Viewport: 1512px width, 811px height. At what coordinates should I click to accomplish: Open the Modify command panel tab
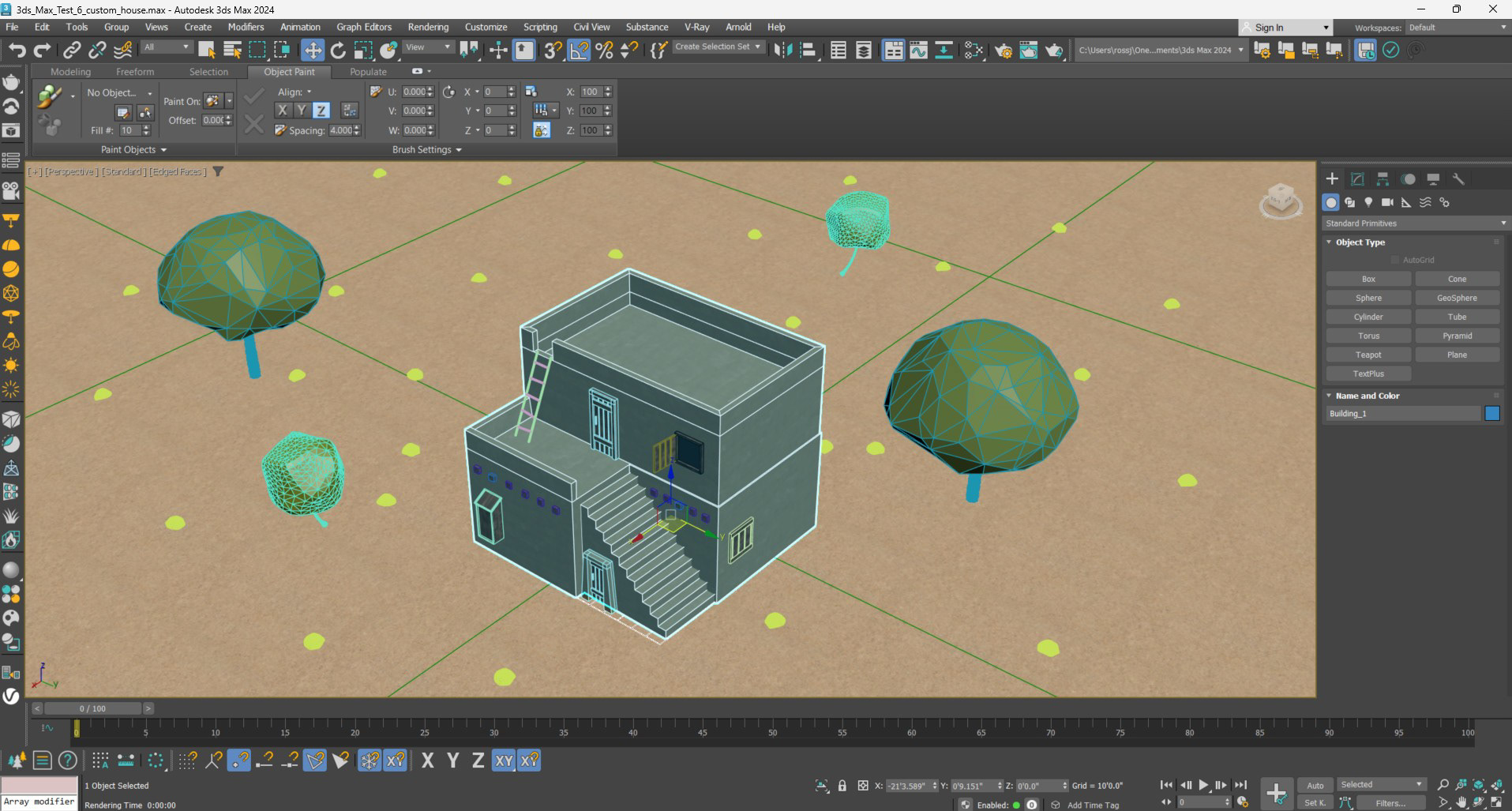point(1357,179)
